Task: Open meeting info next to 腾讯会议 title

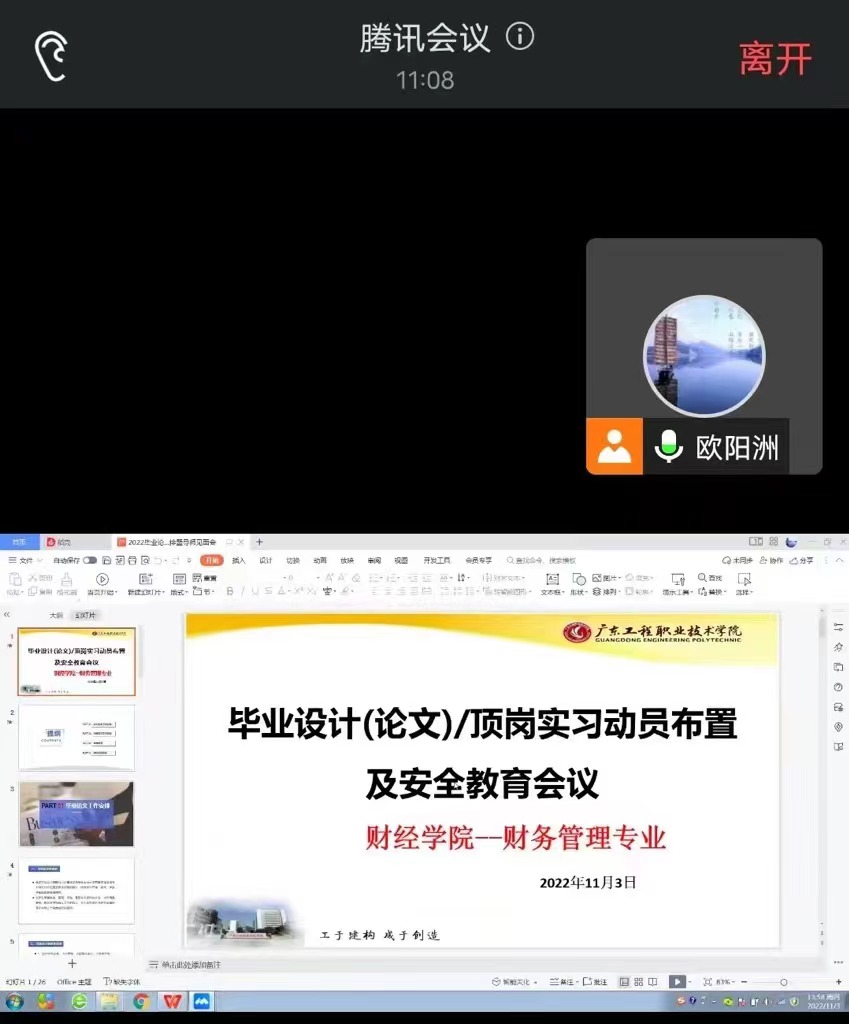Action: coord(520,38)
